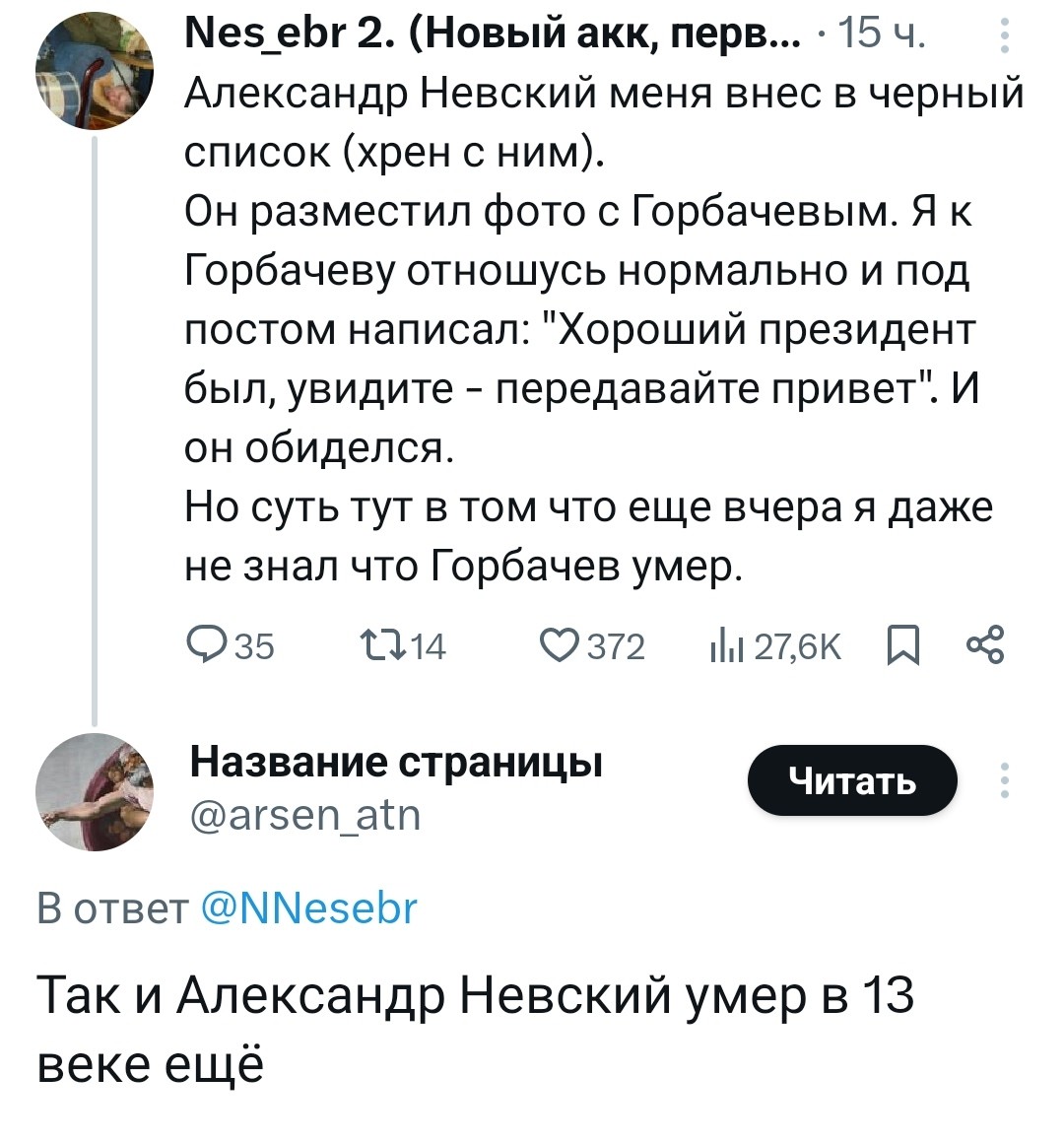
Task: Open timestamp 15 ч. to view tweet
Action: click(877, 34)
